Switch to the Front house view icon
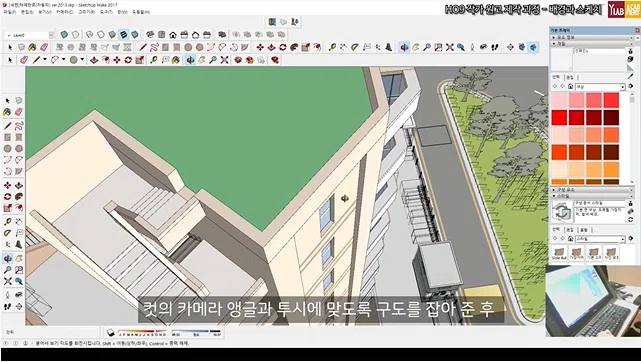The width and height of the screenshot is (641, 362). coord(173,35)
